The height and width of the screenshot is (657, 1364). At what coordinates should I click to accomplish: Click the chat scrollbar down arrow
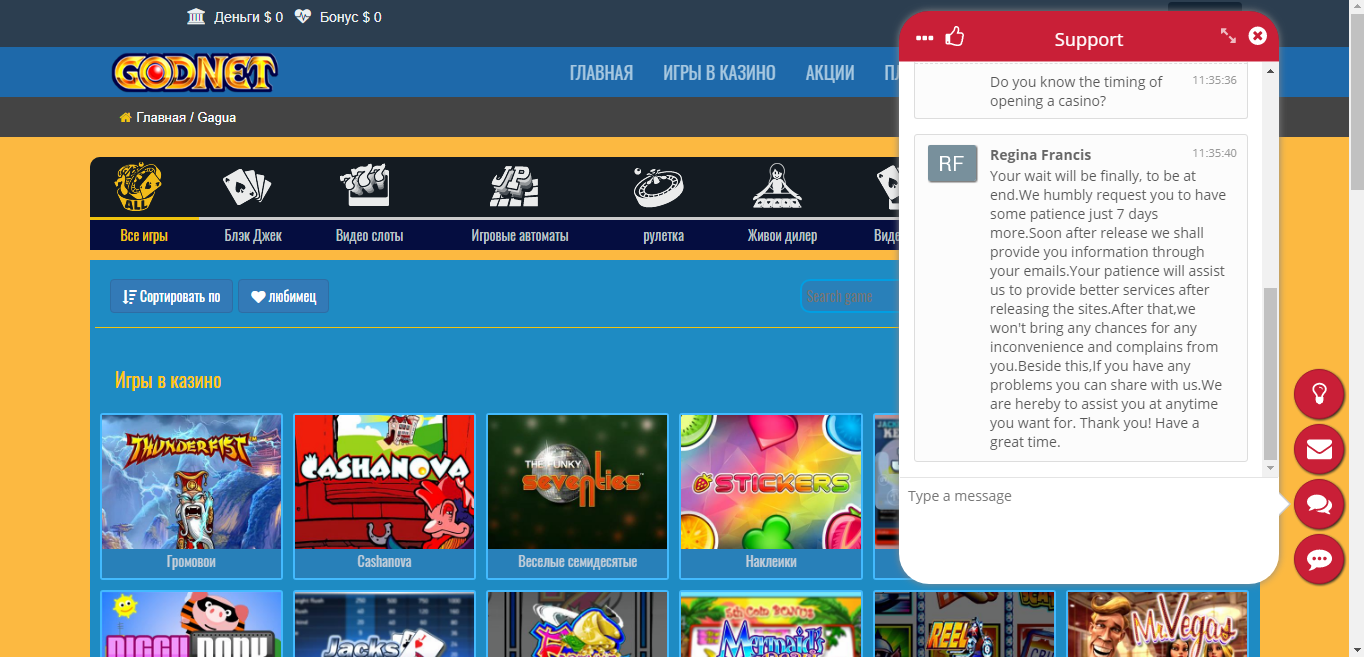point(1270,468)
